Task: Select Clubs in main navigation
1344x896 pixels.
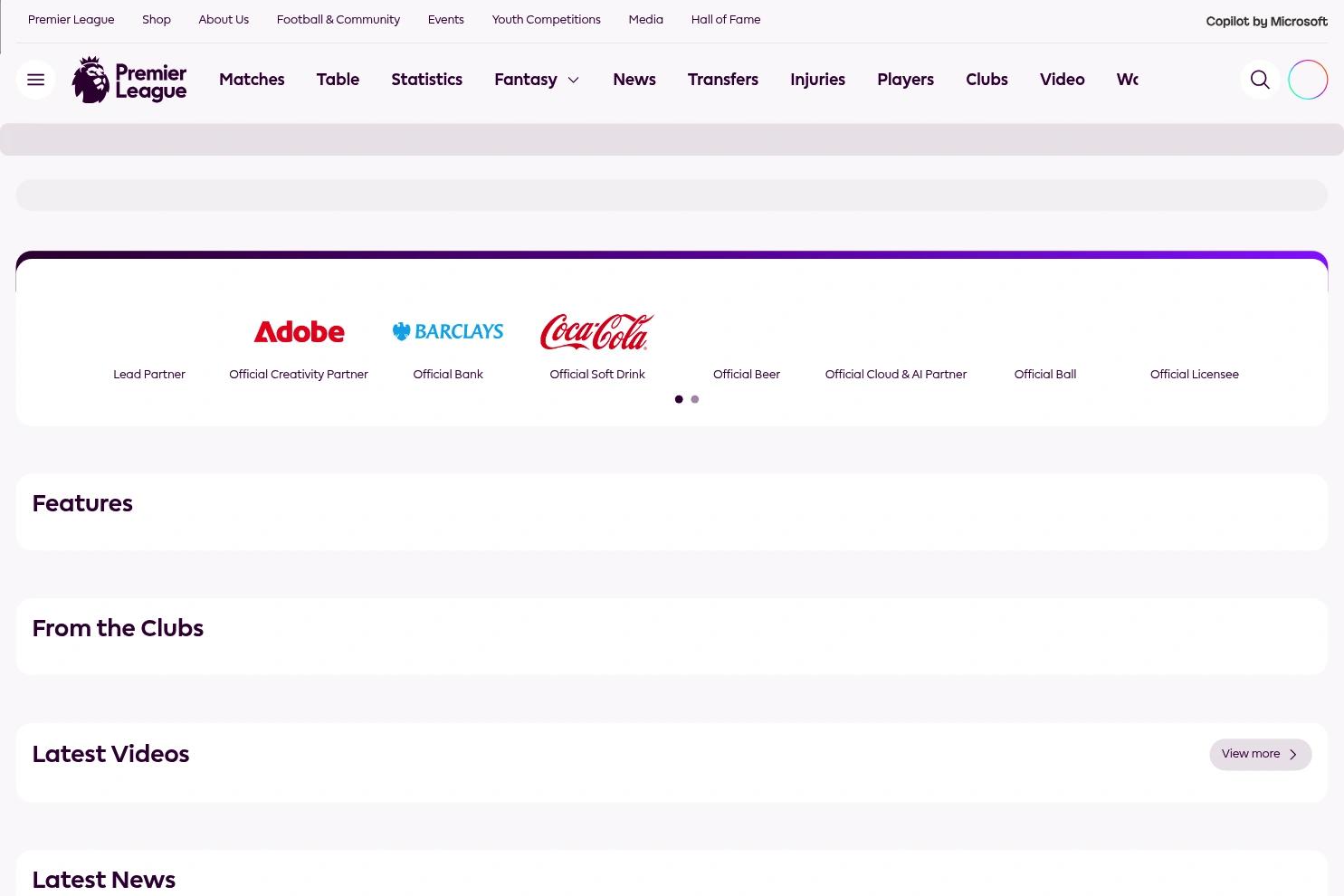Action: [987, 80]
